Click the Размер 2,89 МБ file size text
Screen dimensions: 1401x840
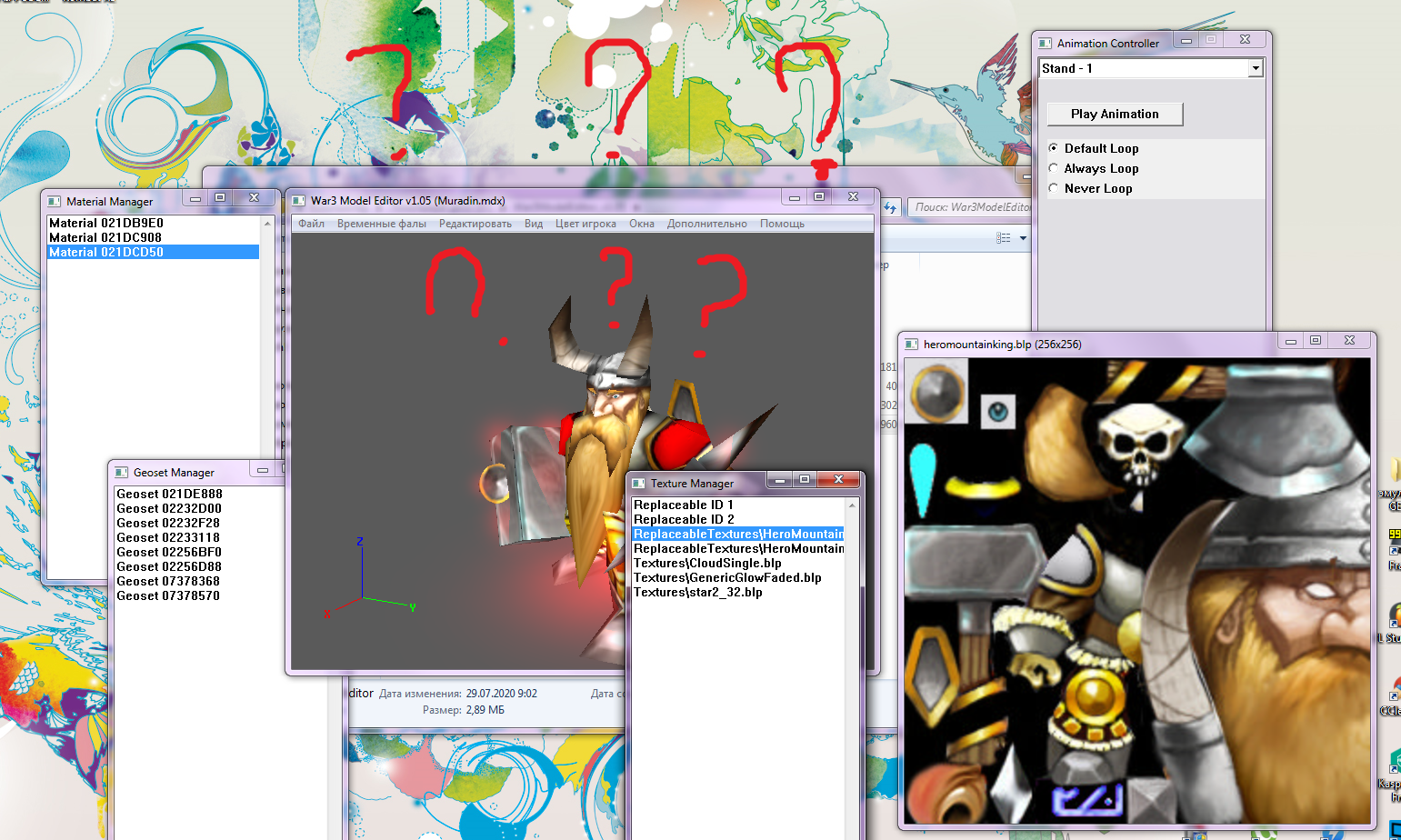point(464,710)
